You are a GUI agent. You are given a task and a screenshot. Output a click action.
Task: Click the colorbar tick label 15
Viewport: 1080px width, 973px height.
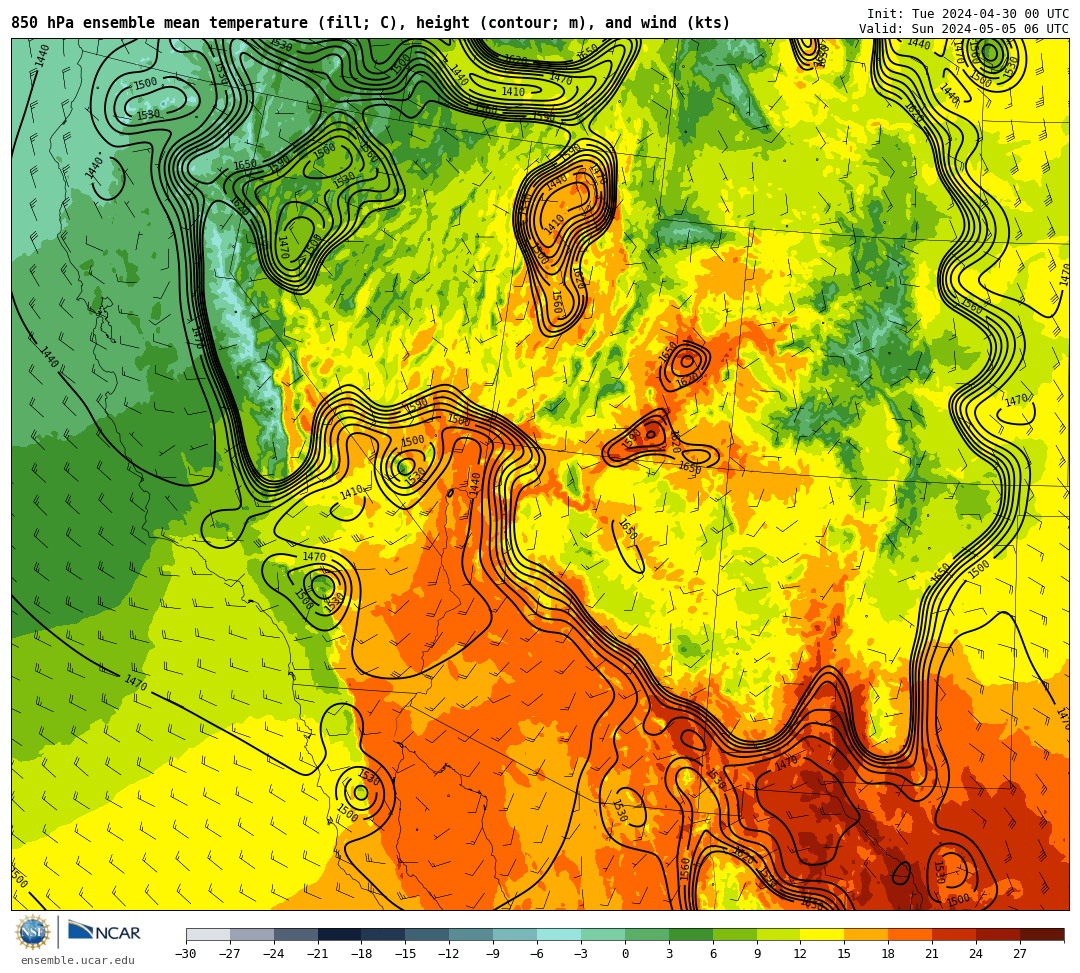844,954
